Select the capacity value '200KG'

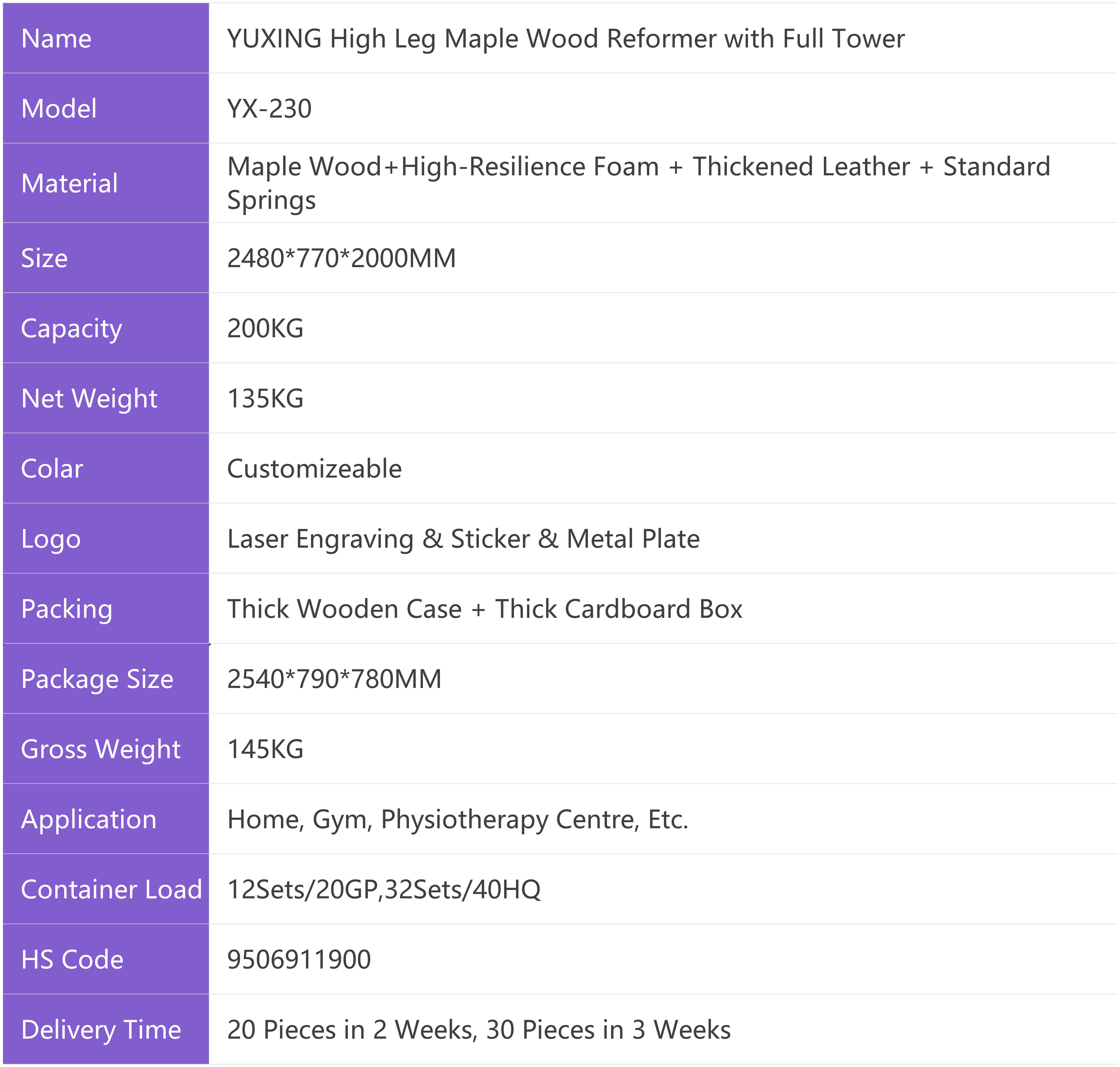(265, 328)
